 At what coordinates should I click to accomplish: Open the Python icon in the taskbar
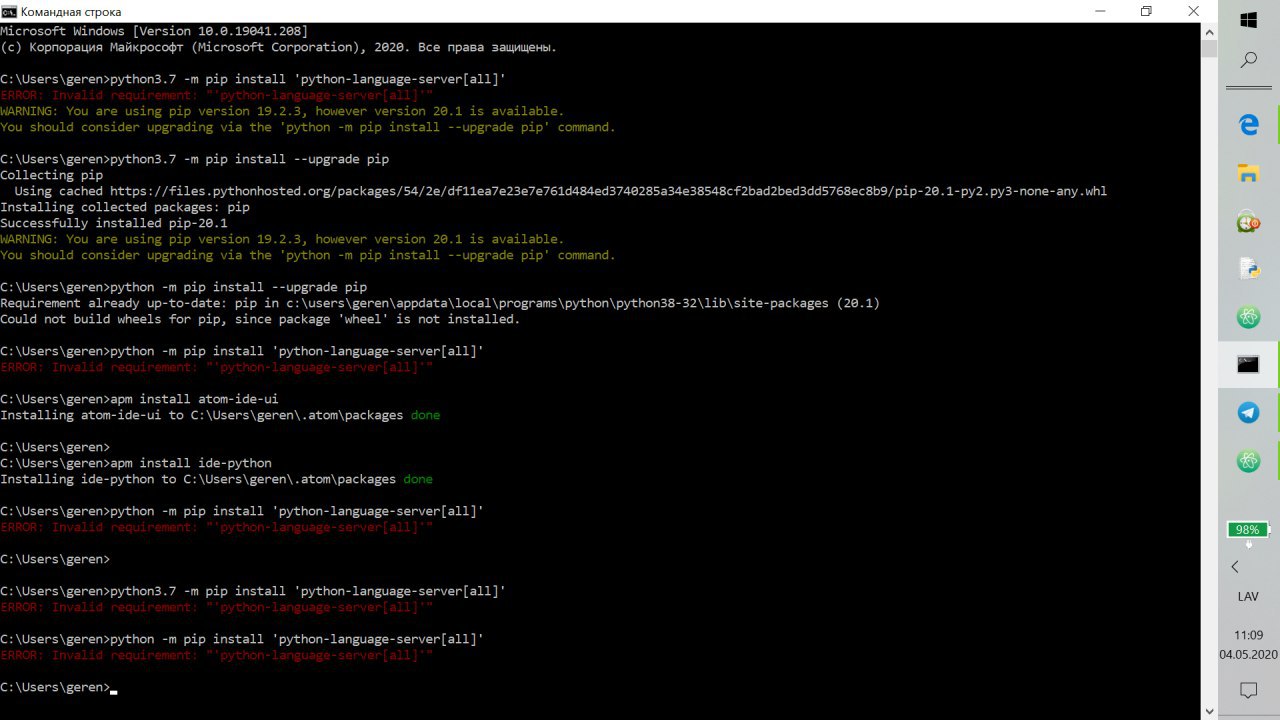(1248, 269)
